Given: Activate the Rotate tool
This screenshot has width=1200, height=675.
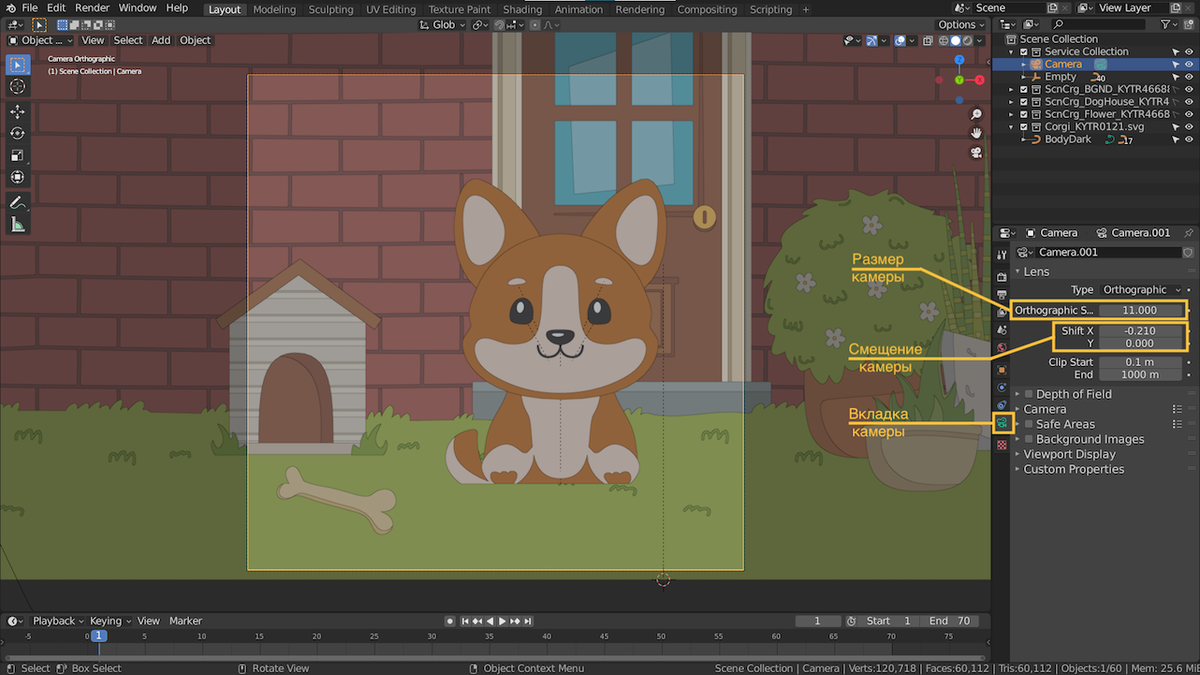Looking at the screenshot, I should (17, 133).
